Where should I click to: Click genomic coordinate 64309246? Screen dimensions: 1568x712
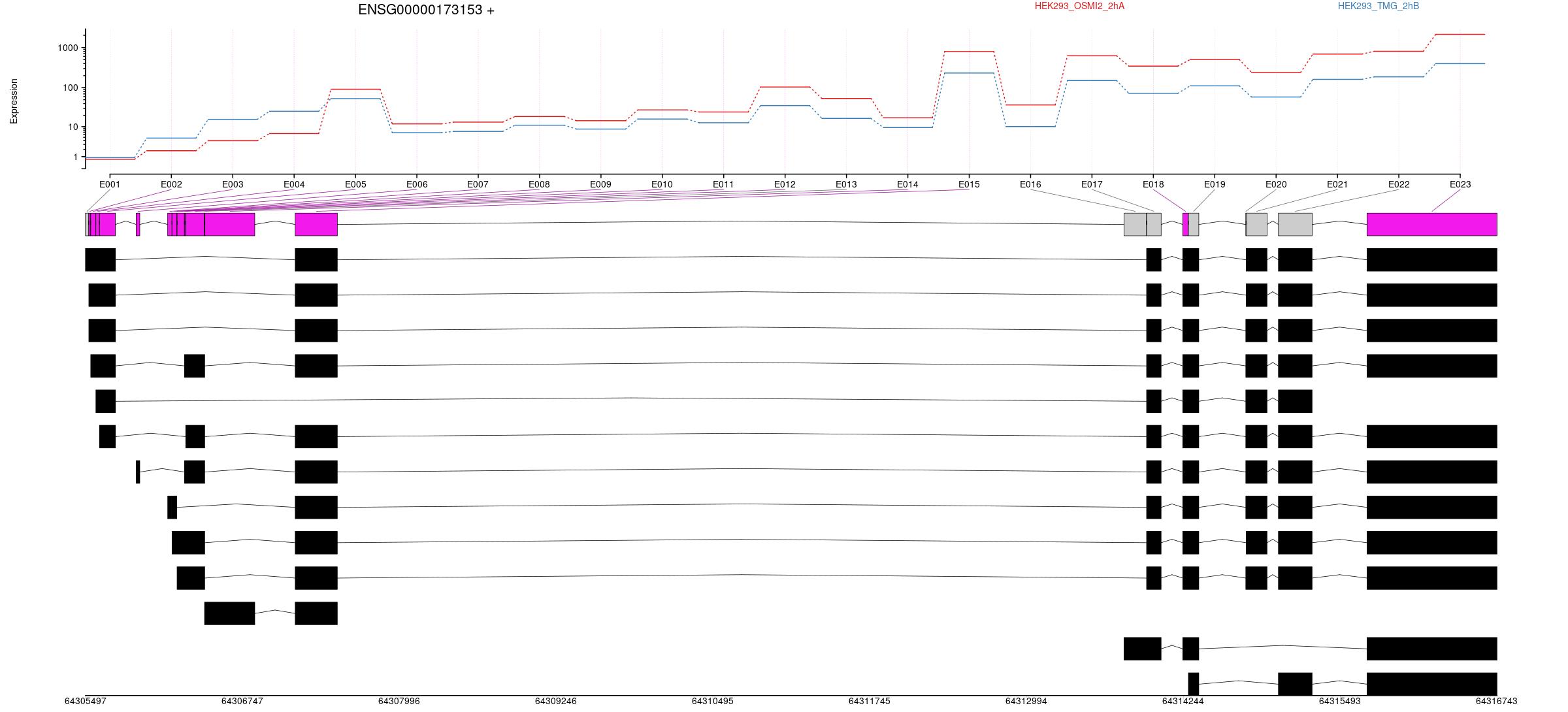(556, 701)
